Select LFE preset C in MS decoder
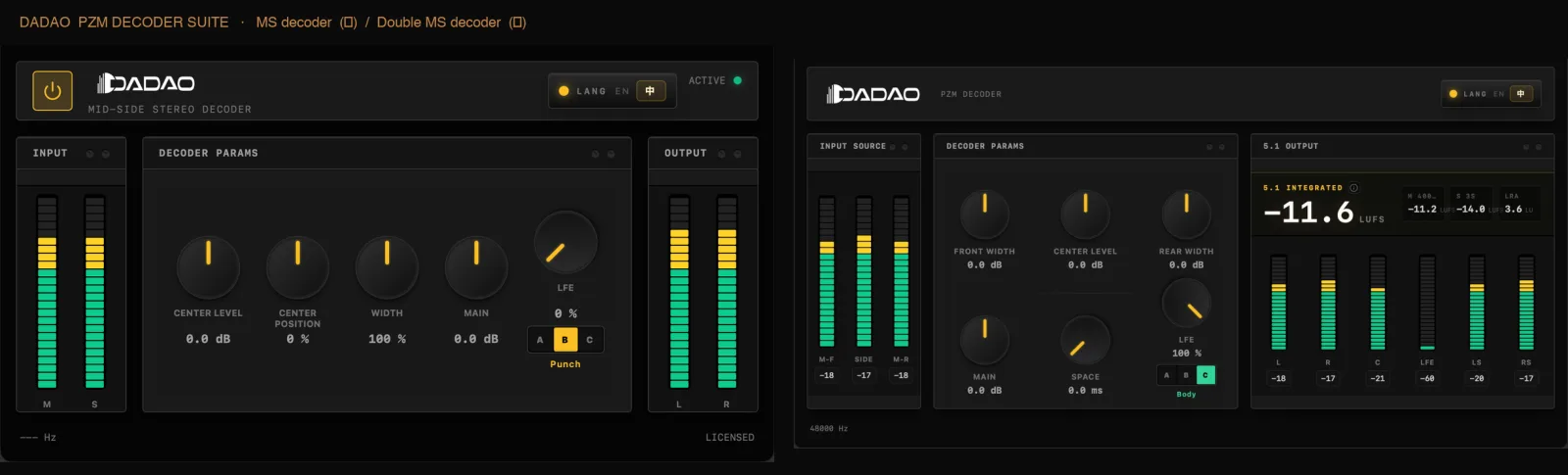 pyautogui.click(x=590, y=340)
